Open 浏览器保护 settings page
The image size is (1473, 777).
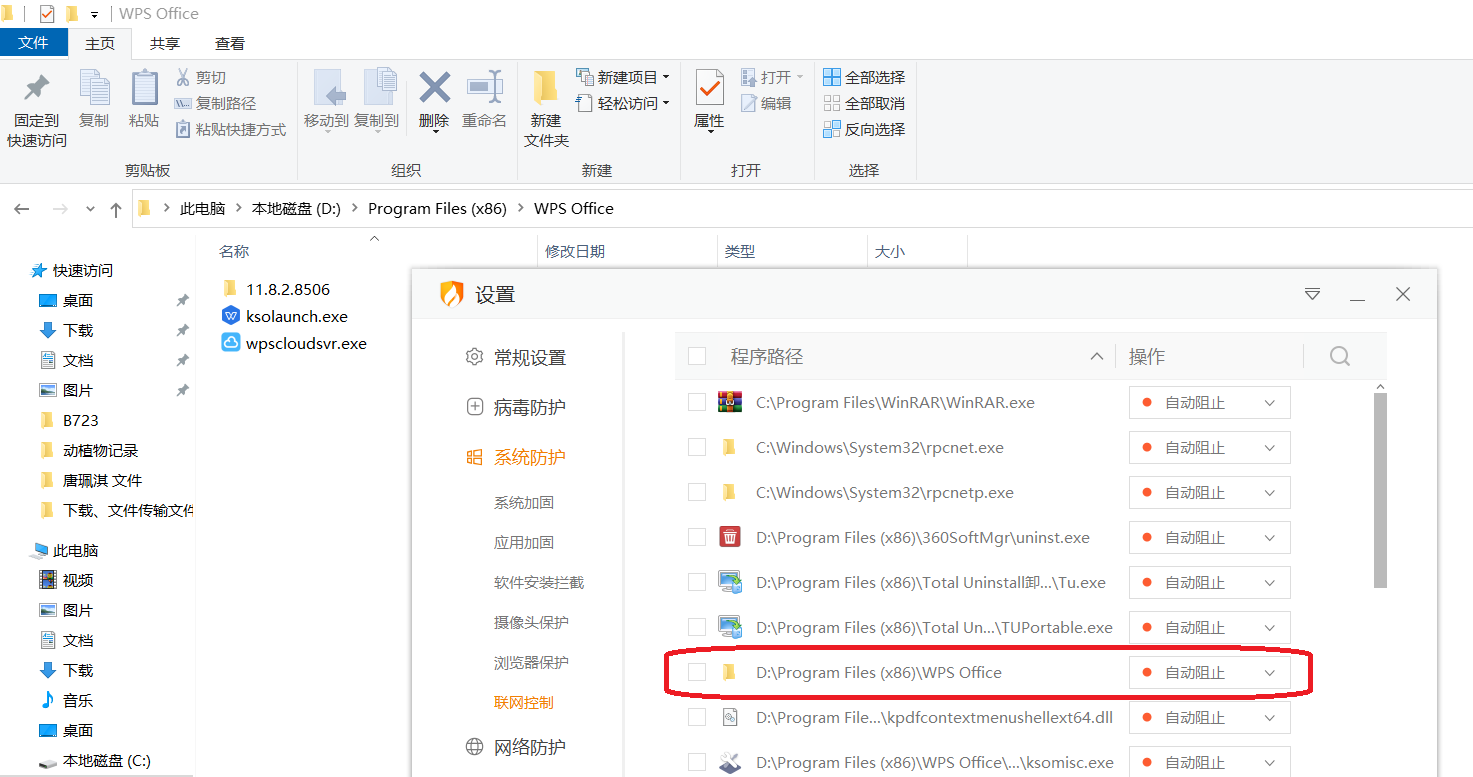tap(531, 662)
